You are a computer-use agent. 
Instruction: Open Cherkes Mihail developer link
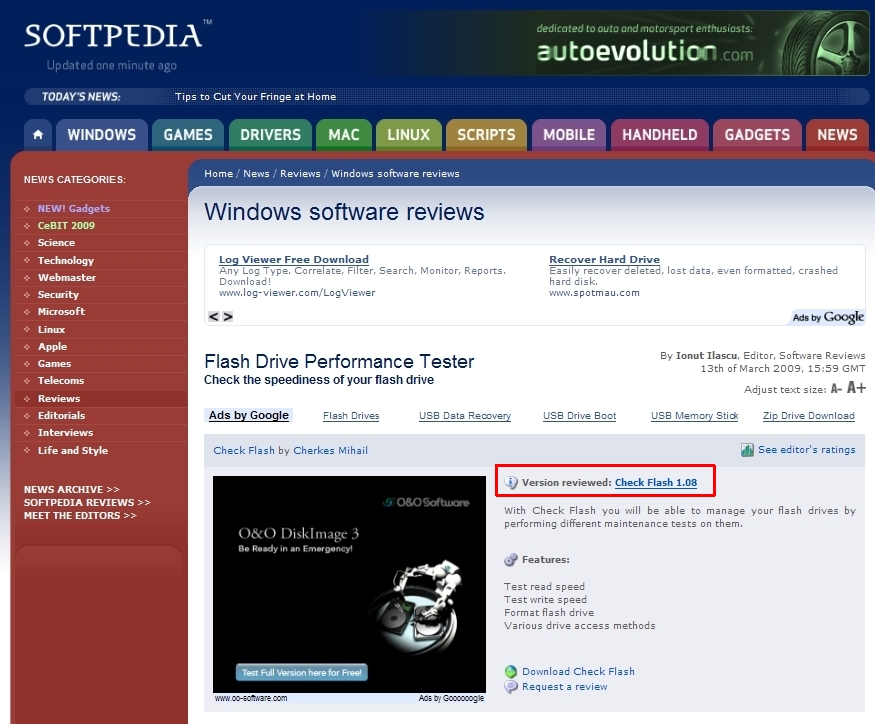[330, 450]
